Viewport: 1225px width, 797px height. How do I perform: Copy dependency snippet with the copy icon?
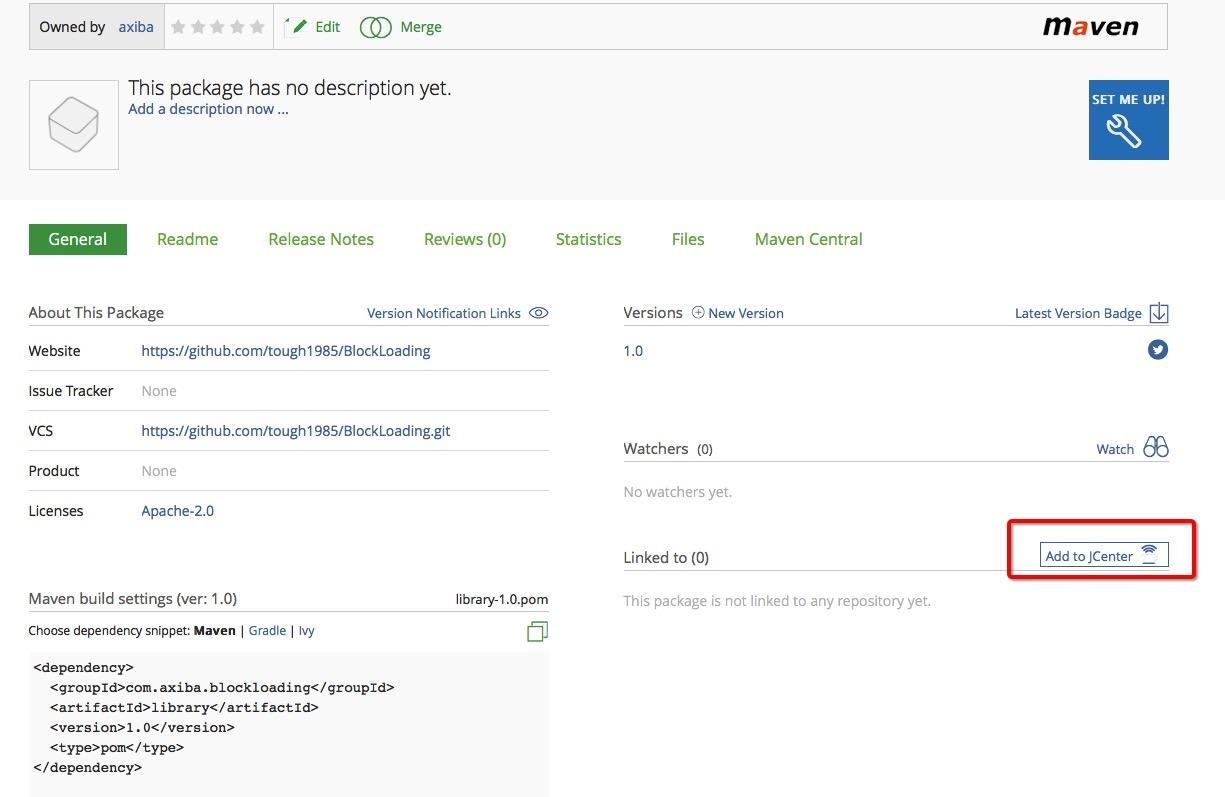[537, 631]
